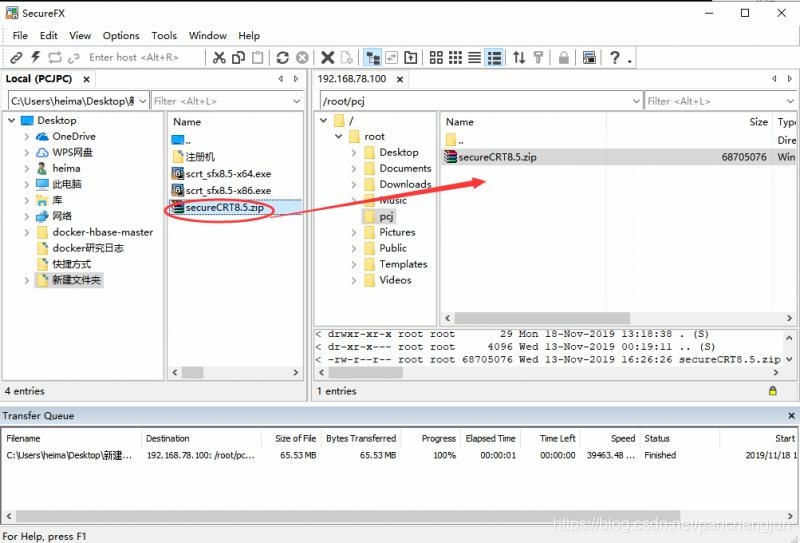This screenshot has width=800, height=543.
Task: Expand the remote Templates folder node
Action: (354, 264)
